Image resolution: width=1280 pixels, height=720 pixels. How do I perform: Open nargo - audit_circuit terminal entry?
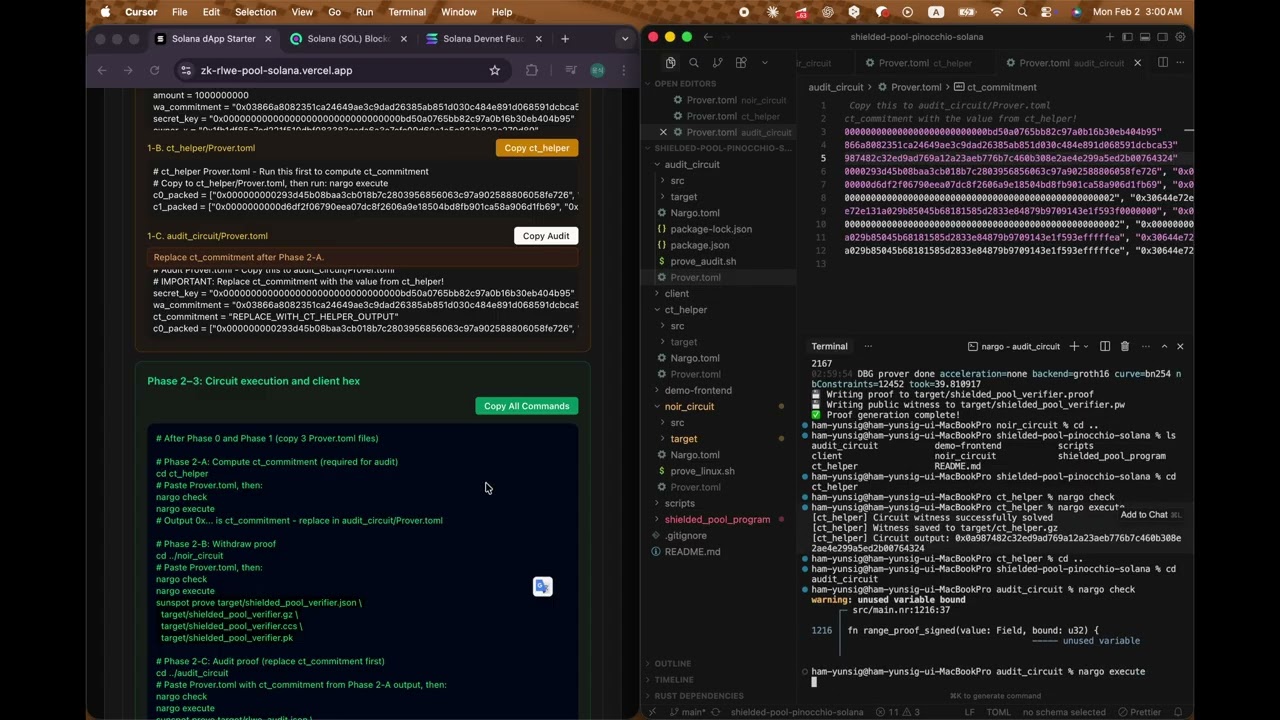[x=1013, y=346]
